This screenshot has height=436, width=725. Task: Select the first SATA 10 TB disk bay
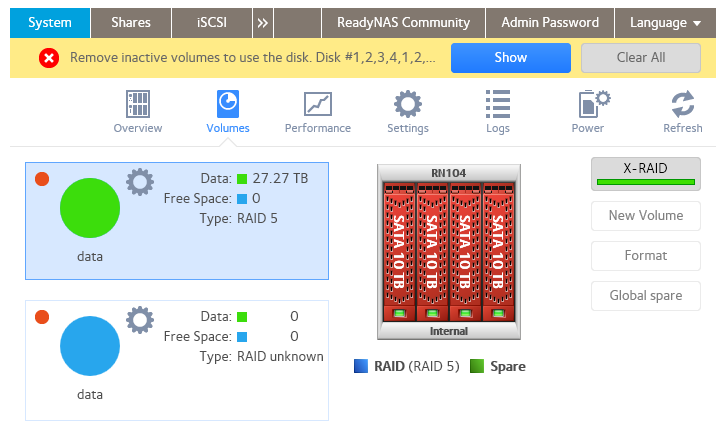click(x=399, y=252)
